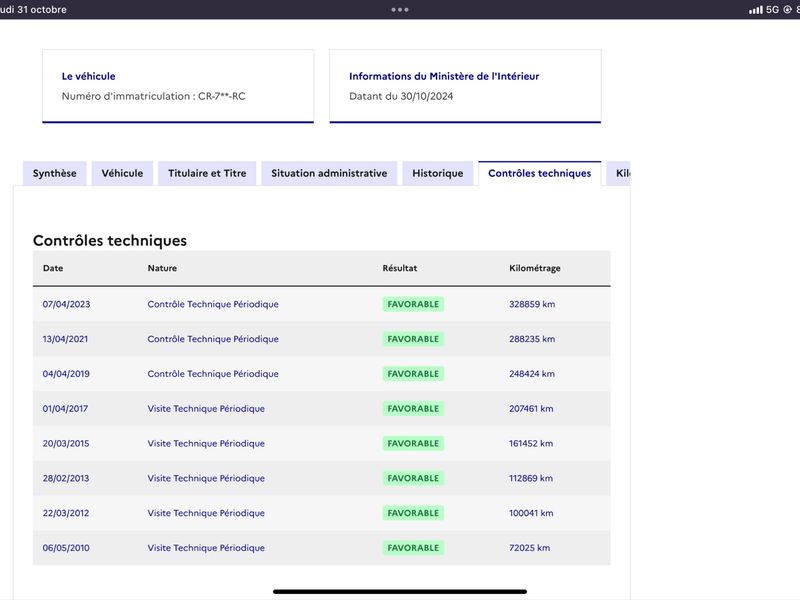Screen dimensions: 800x600
Task: Click Visite Technique Périodique in the 20/03/2015 row
Action: pos(206,443)
